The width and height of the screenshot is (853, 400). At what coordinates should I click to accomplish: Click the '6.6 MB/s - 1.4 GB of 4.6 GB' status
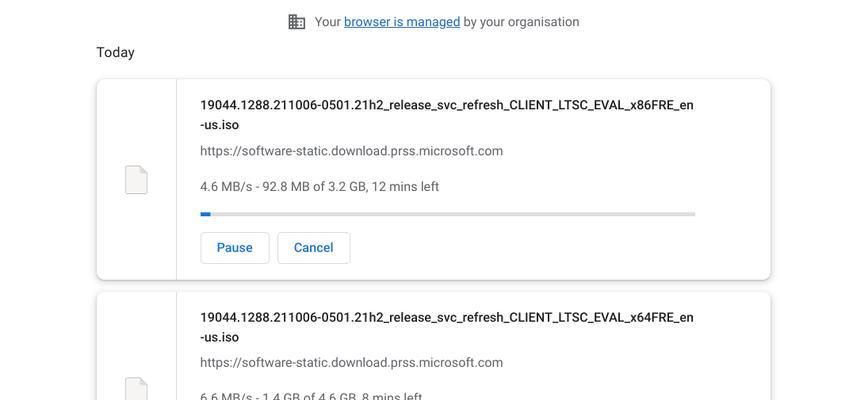click(x=311, y=396)
